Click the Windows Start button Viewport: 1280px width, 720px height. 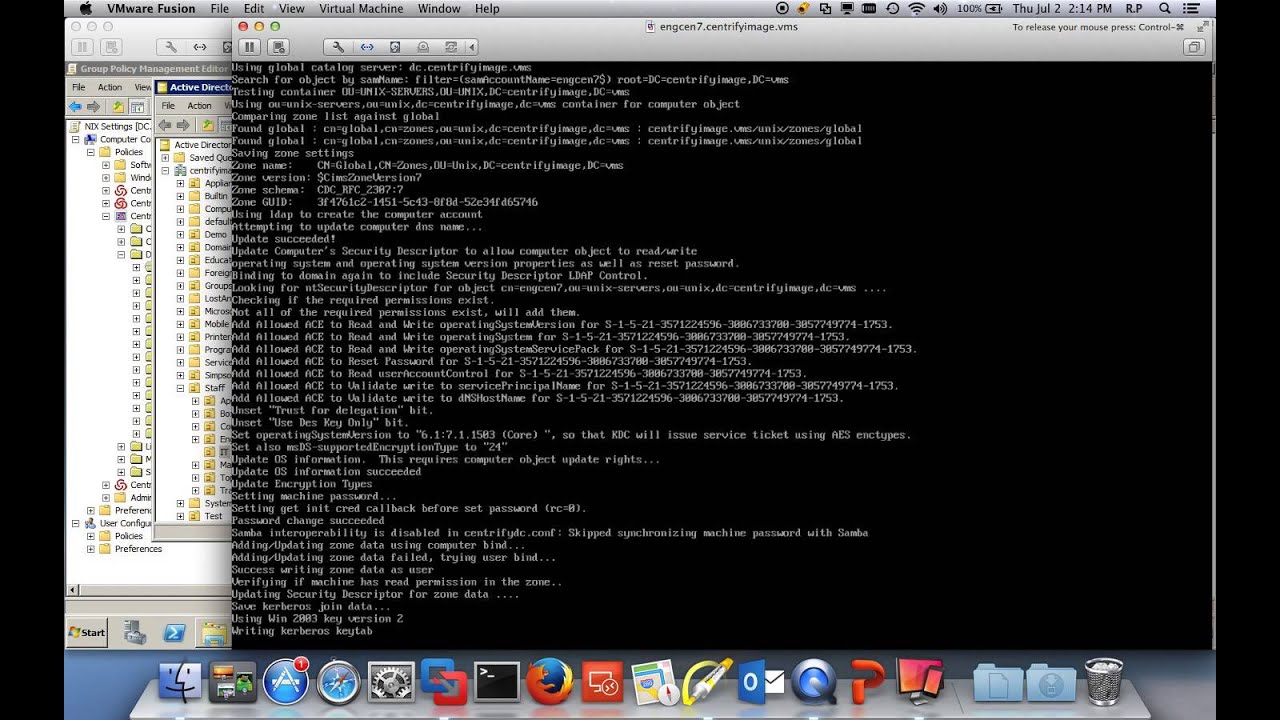(x=87, y=632)
